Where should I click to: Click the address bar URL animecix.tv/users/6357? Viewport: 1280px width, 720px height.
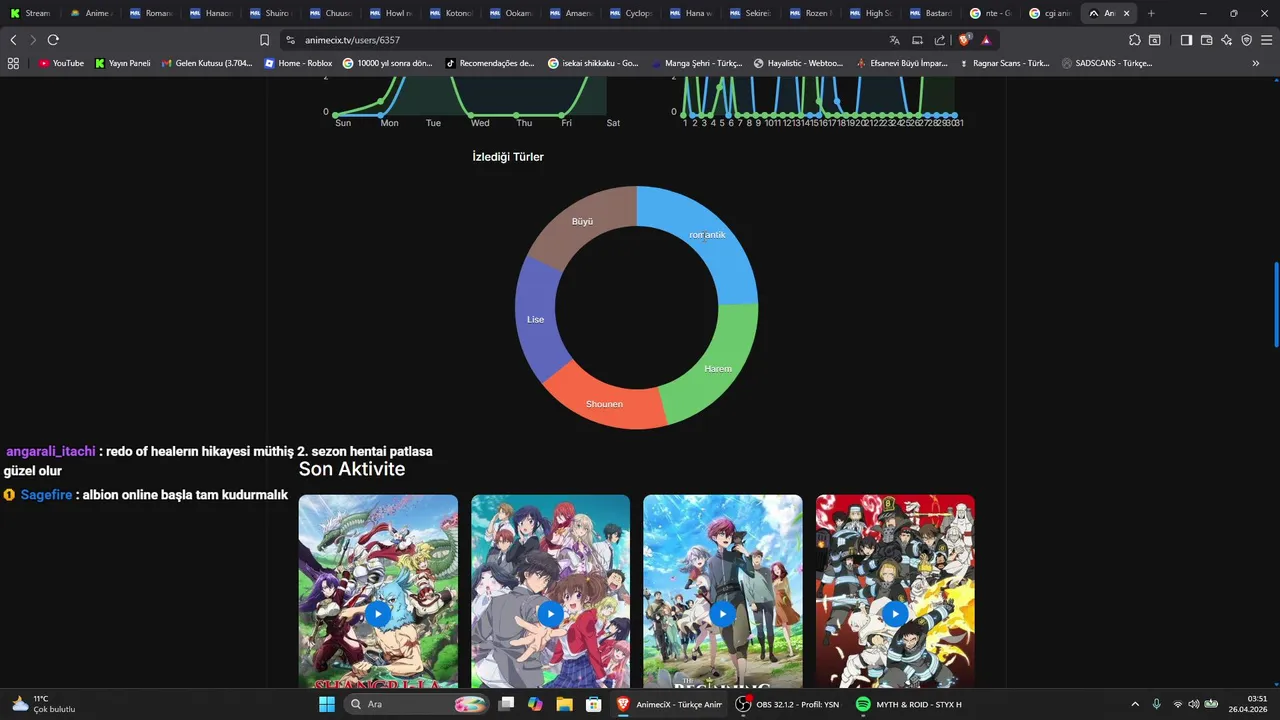pyautogui.click(x=354, y=40)
